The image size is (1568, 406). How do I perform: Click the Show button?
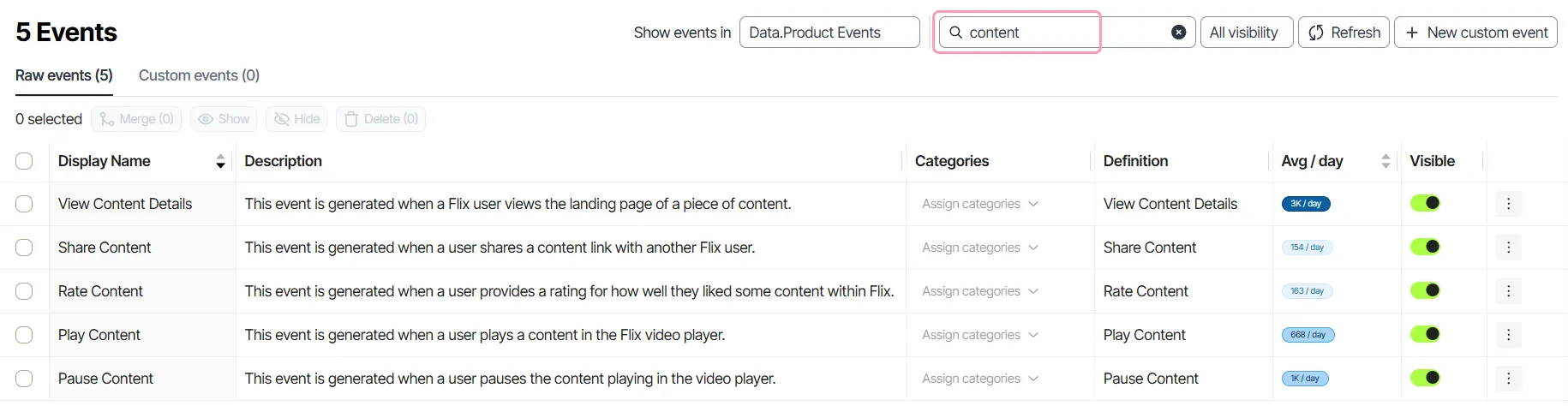(224, 119)
